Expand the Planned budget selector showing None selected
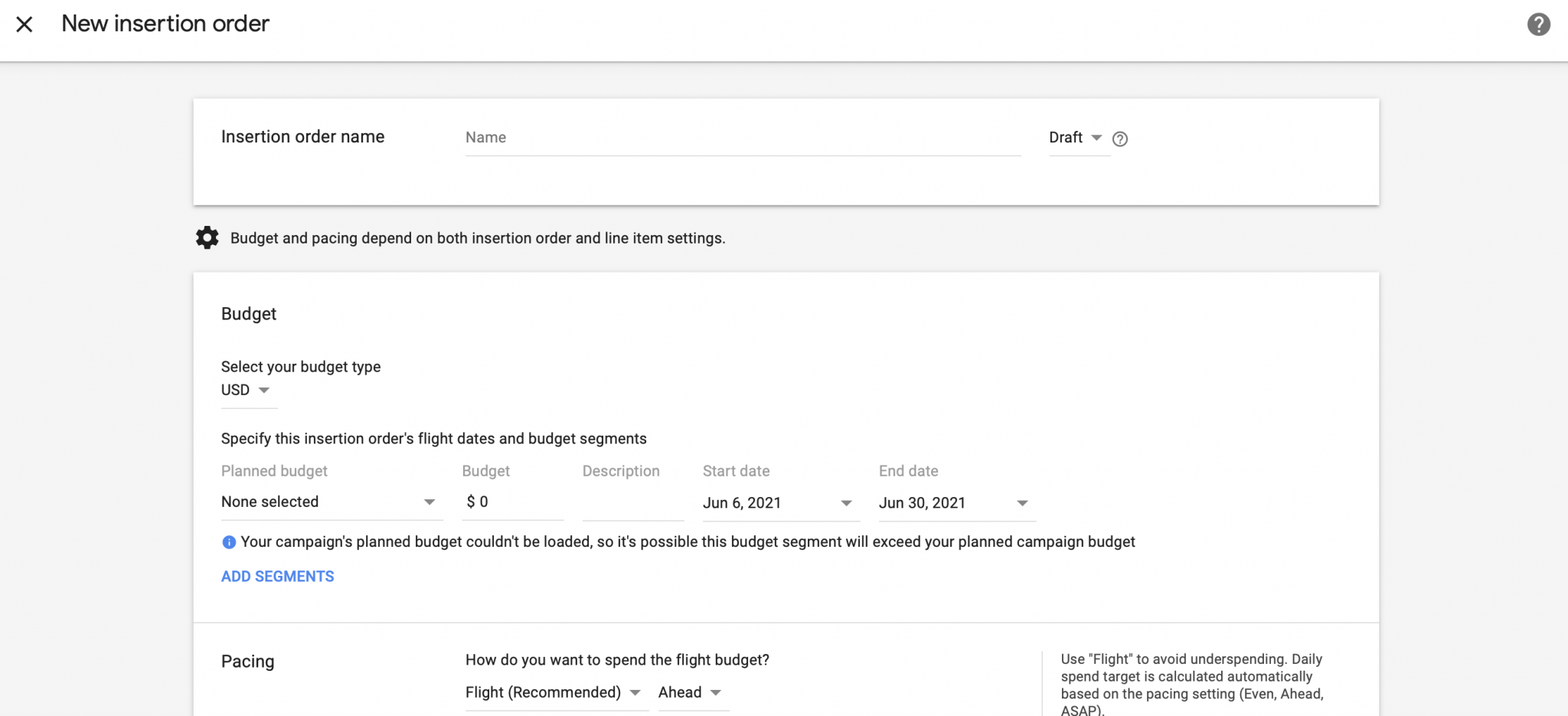This screenshot has height=716, width=1568. (x=329, y=502)
